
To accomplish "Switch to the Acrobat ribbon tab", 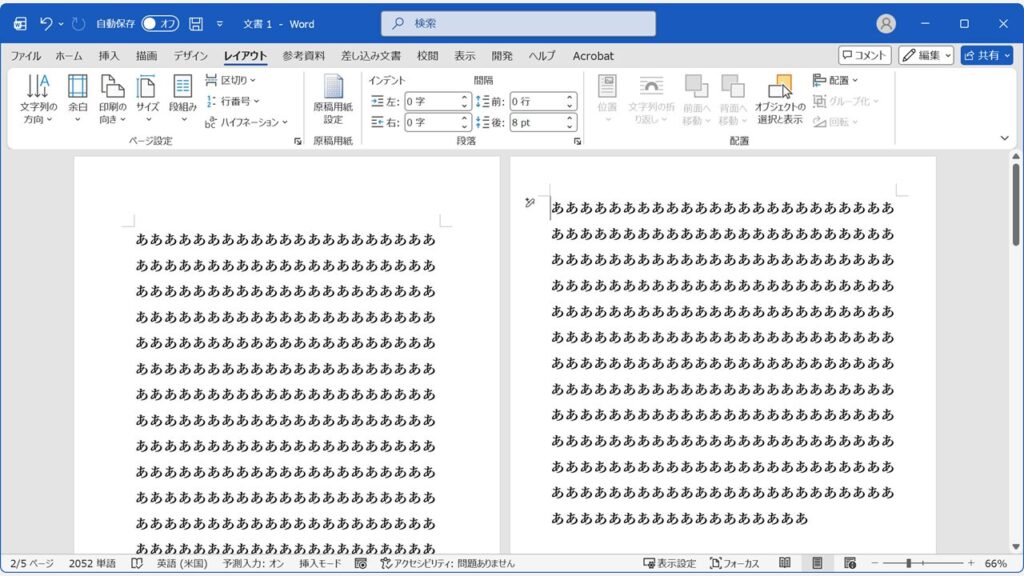I will click(x=593, y=56).
